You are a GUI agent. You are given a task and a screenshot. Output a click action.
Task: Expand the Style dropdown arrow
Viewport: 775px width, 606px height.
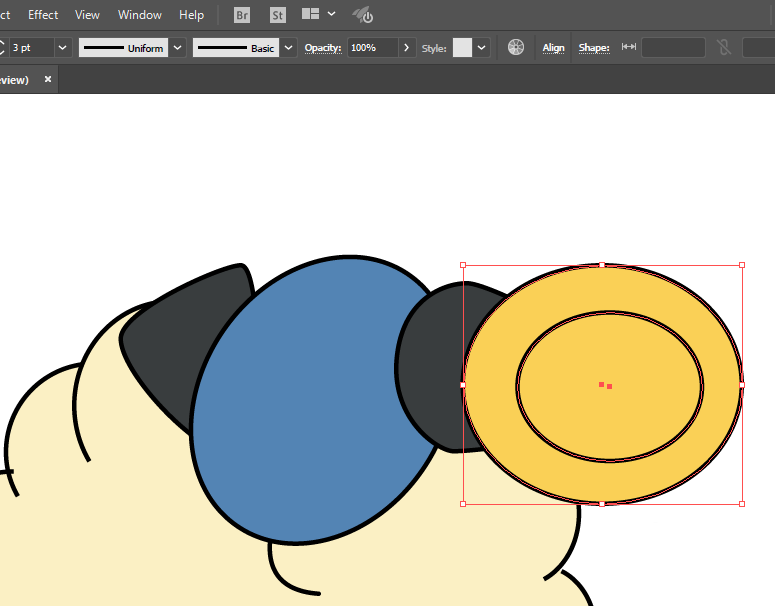tap(481, 48)
